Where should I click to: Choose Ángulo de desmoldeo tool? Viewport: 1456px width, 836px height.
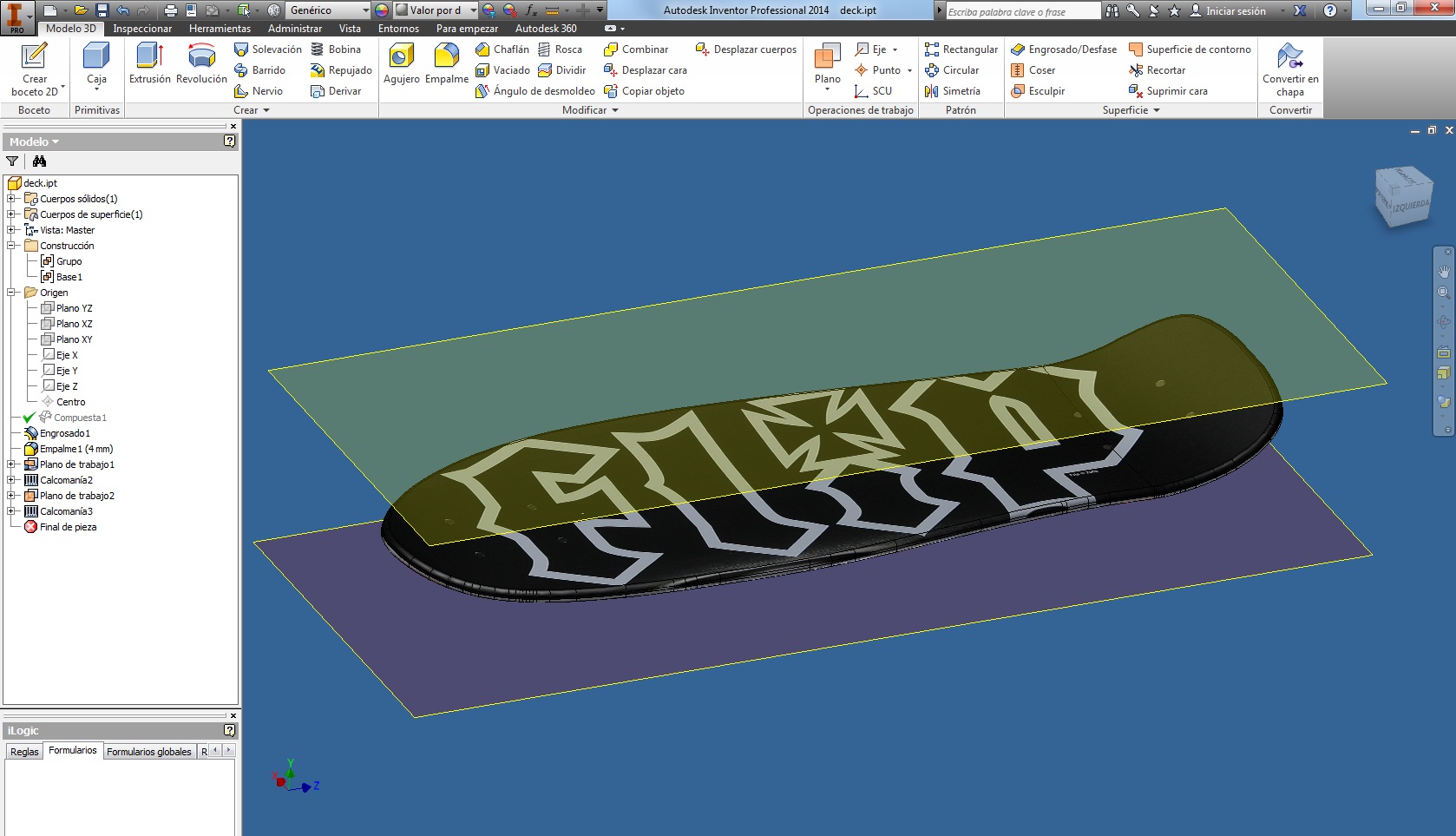[535, 91]
